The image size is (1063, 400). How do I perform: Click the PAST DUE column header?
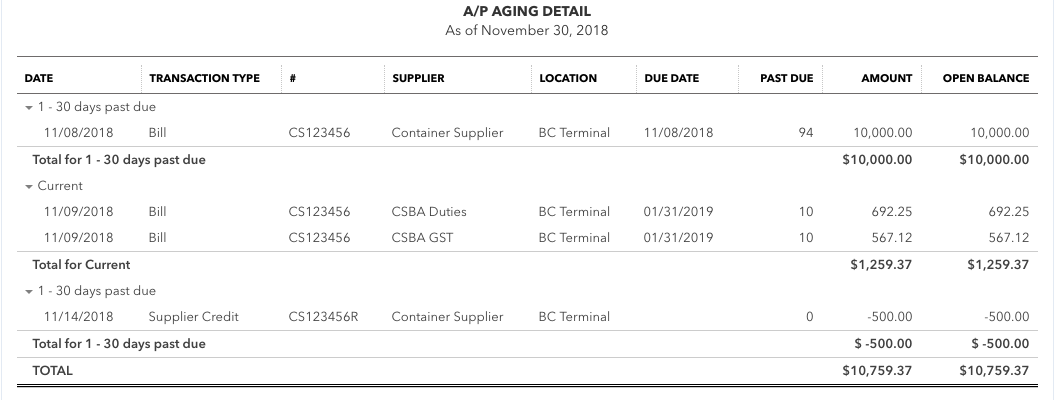point(786,78)
